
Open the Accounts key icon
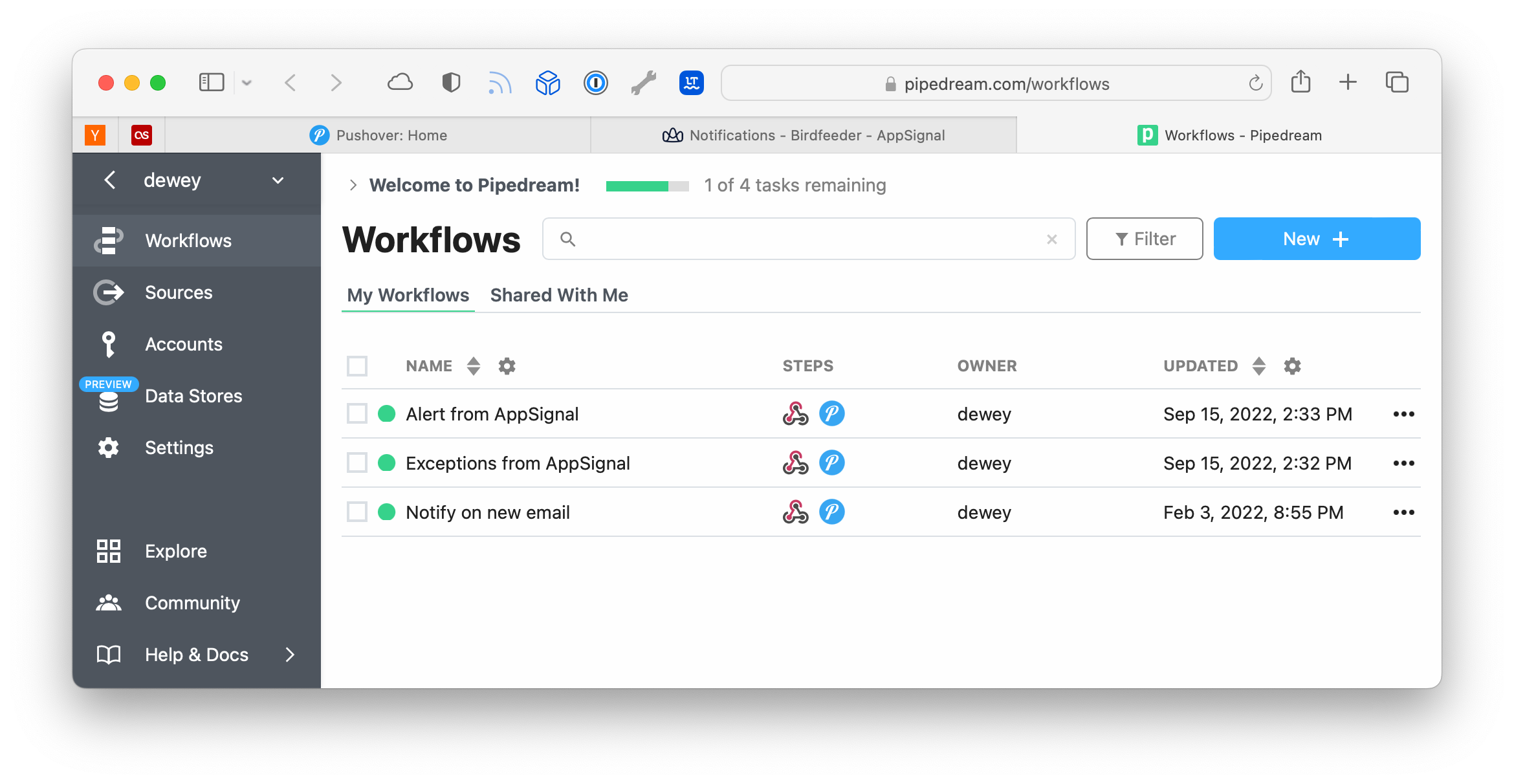109,344
